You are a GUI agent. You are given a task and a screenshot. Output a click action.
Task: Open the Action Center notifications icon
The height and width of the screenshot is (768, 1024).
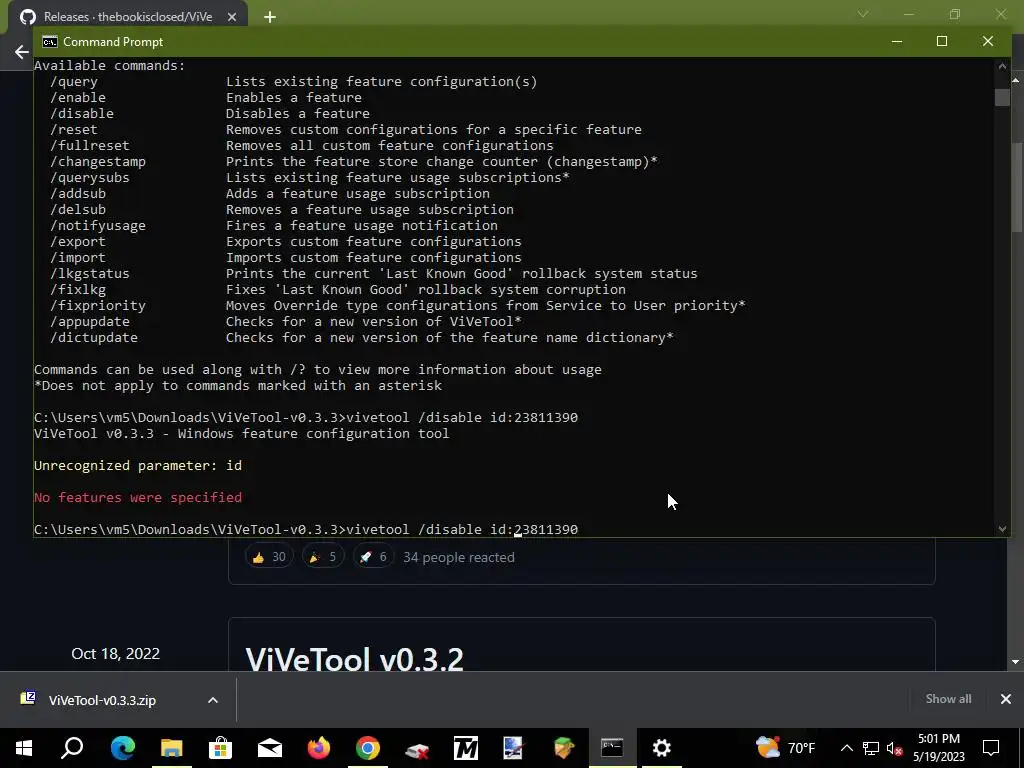991,748
